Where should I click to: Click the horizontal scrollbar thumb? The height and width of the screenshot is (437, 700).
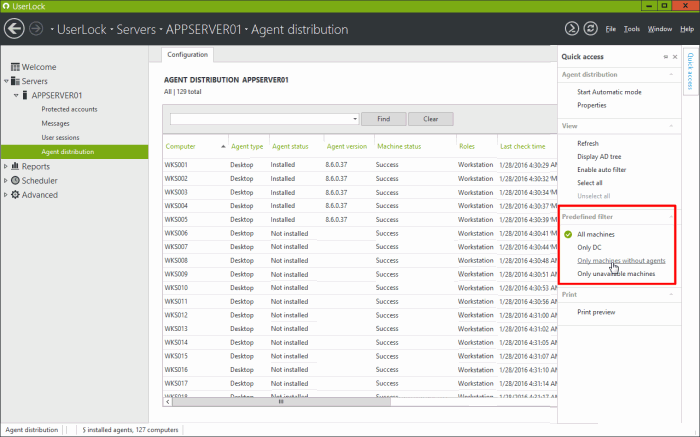coord(281,402)
